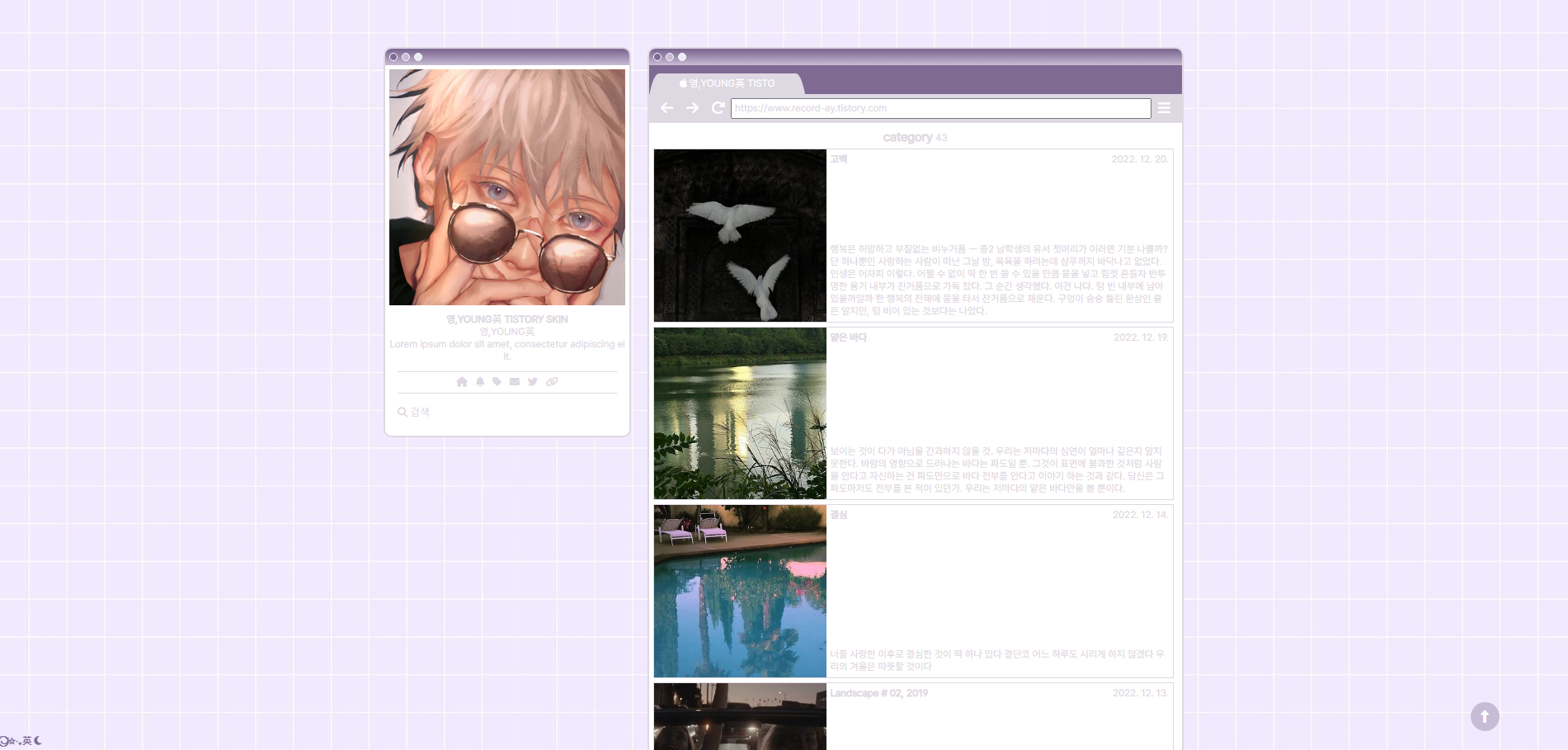
Task: Click the magnifier search icon
Action: point(403,412)
